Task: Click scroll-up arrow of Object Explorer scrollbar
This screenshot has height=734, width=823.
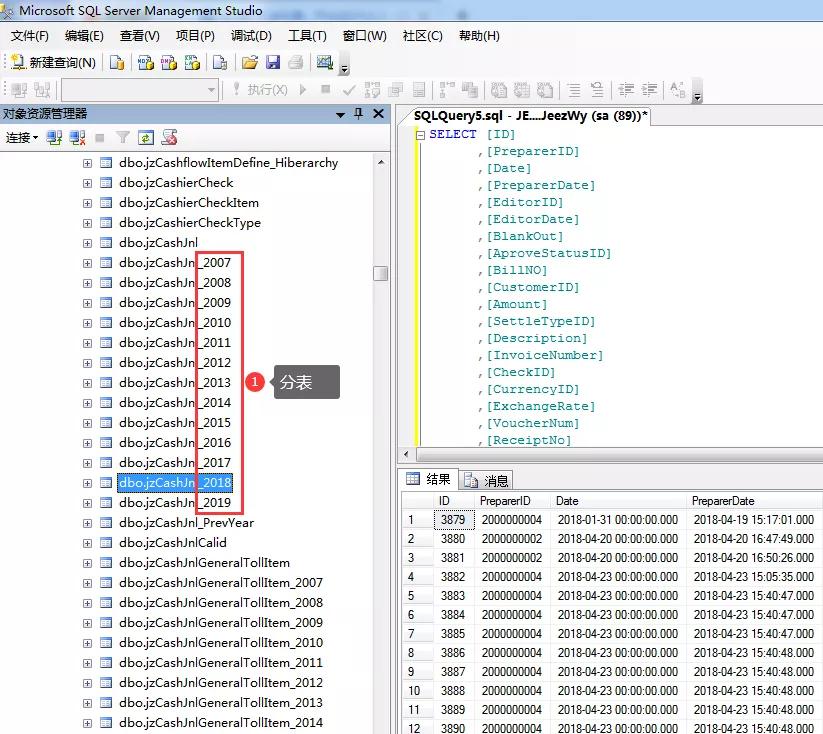Action: tap(381, 162)
